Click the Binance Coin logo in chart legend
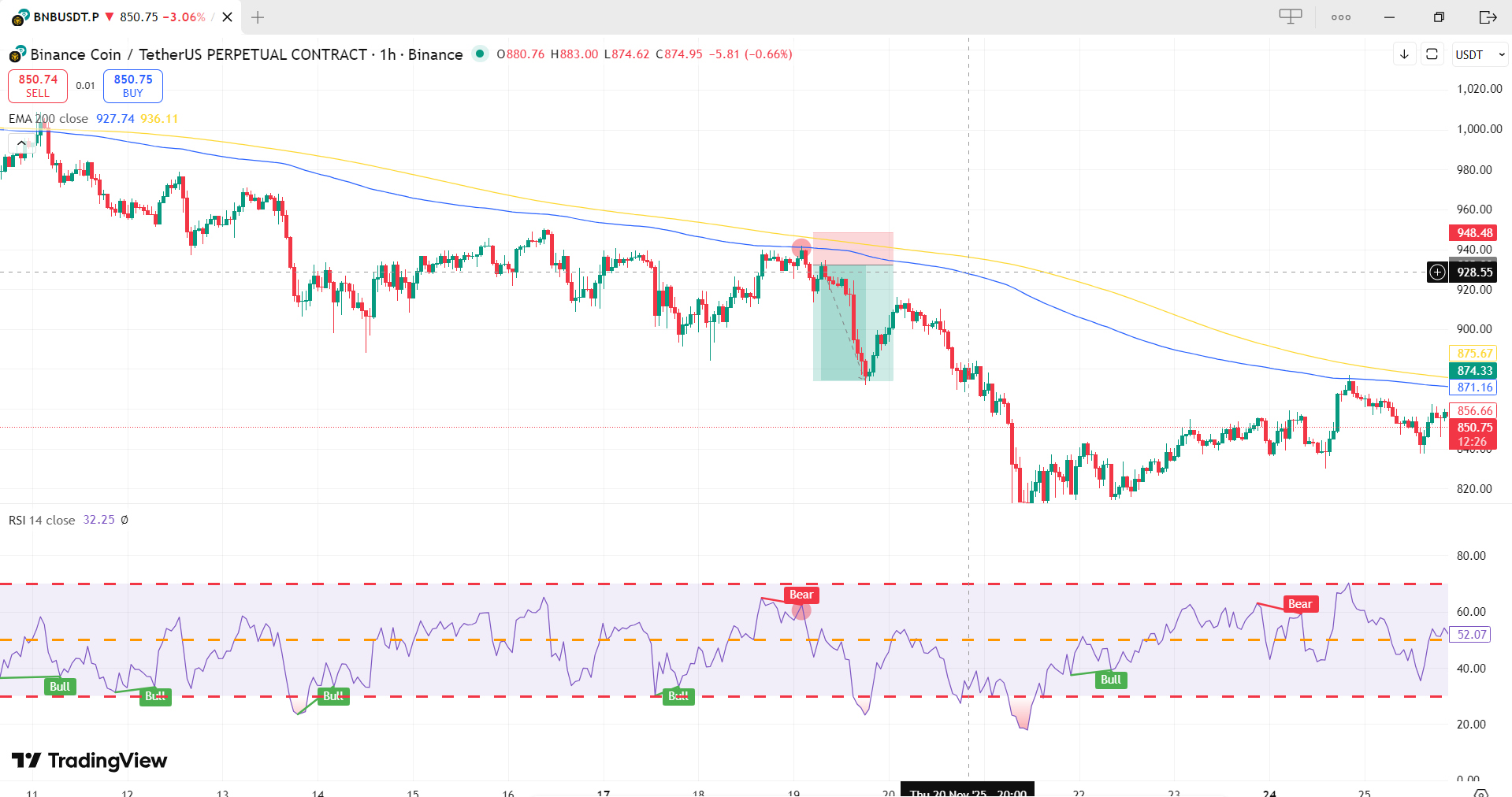The height and width of the screenshot is (797, 1512). (x=16, y=54)
